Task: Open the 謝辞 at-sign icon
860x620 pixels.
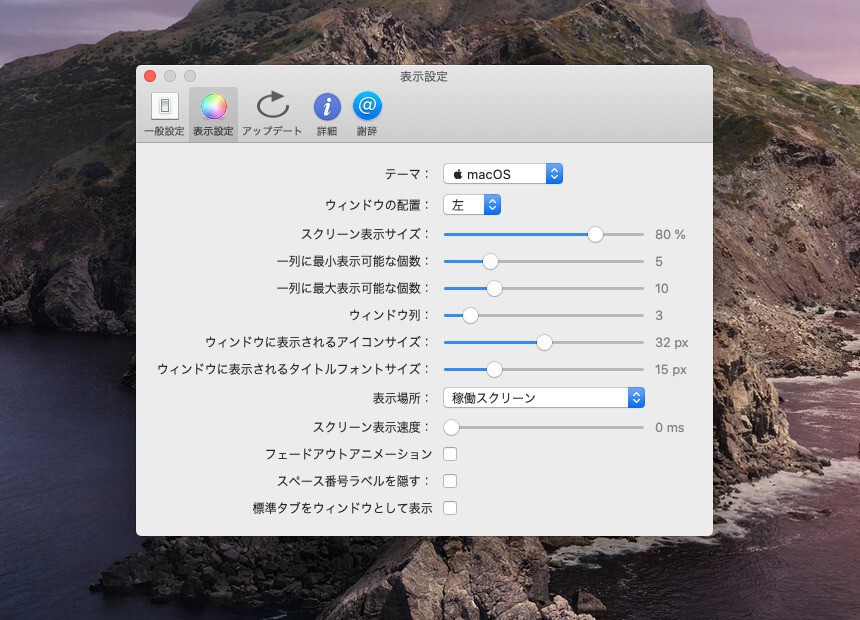Action: pyautogui.click(x=367, y=107)
